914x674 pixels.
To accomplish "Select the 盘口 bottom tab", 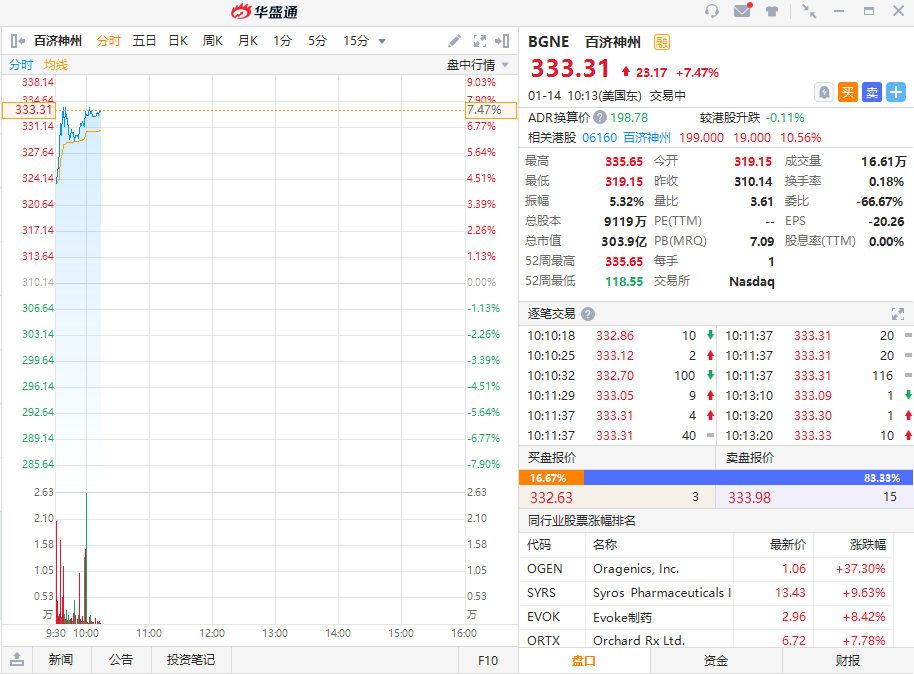I will pos(583,661).
